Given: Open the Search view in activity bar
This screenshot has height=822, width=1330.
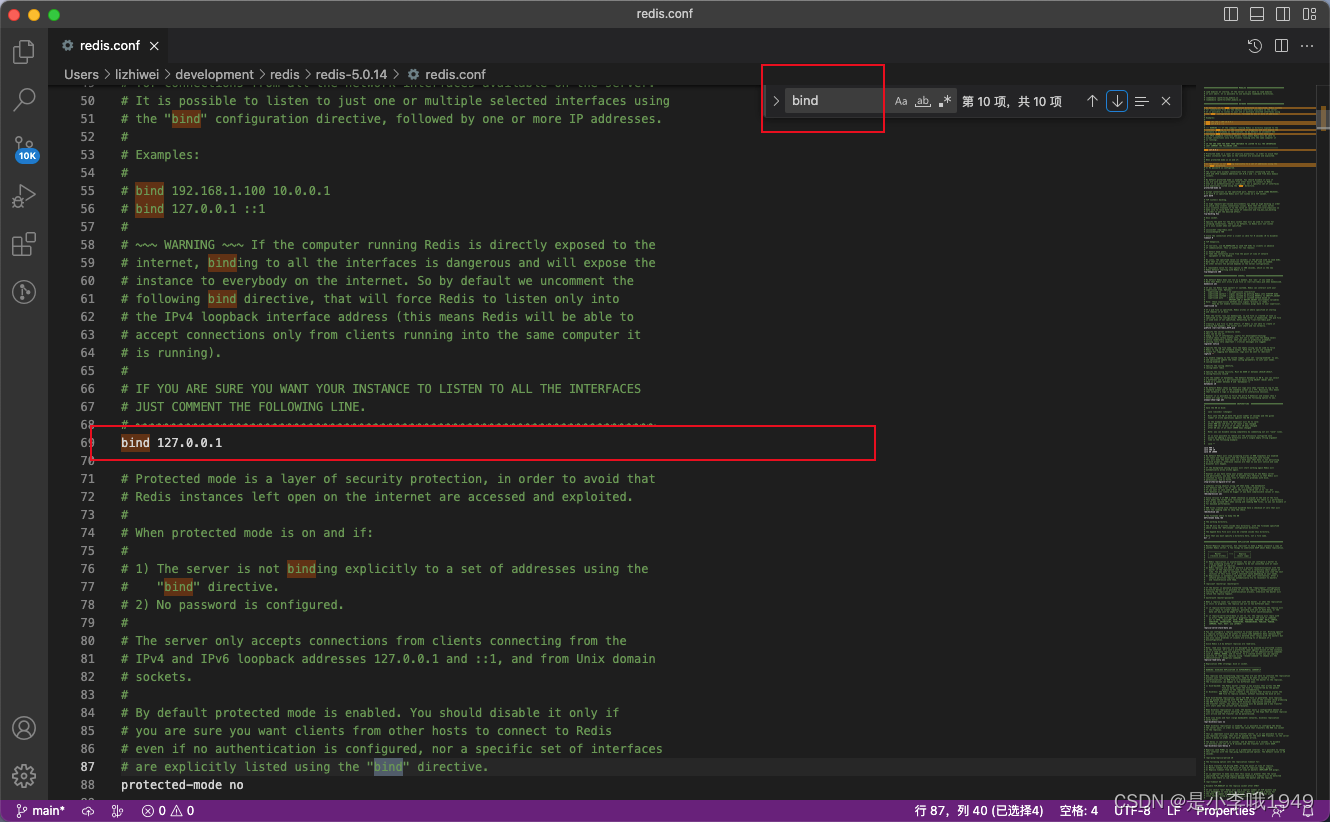Looking at the screenshot, I should tap(24, 100).
